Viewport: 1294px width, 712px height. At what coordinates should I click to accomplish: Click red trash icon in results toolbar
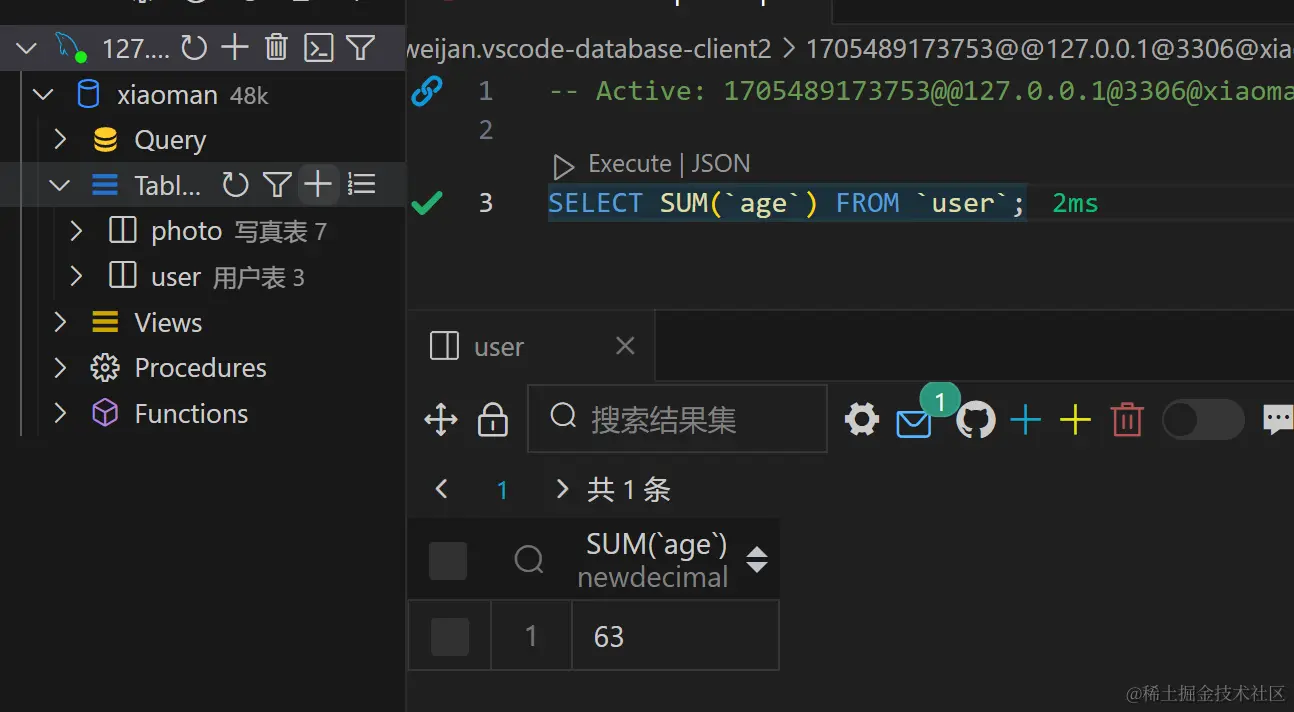point(1127,420)
